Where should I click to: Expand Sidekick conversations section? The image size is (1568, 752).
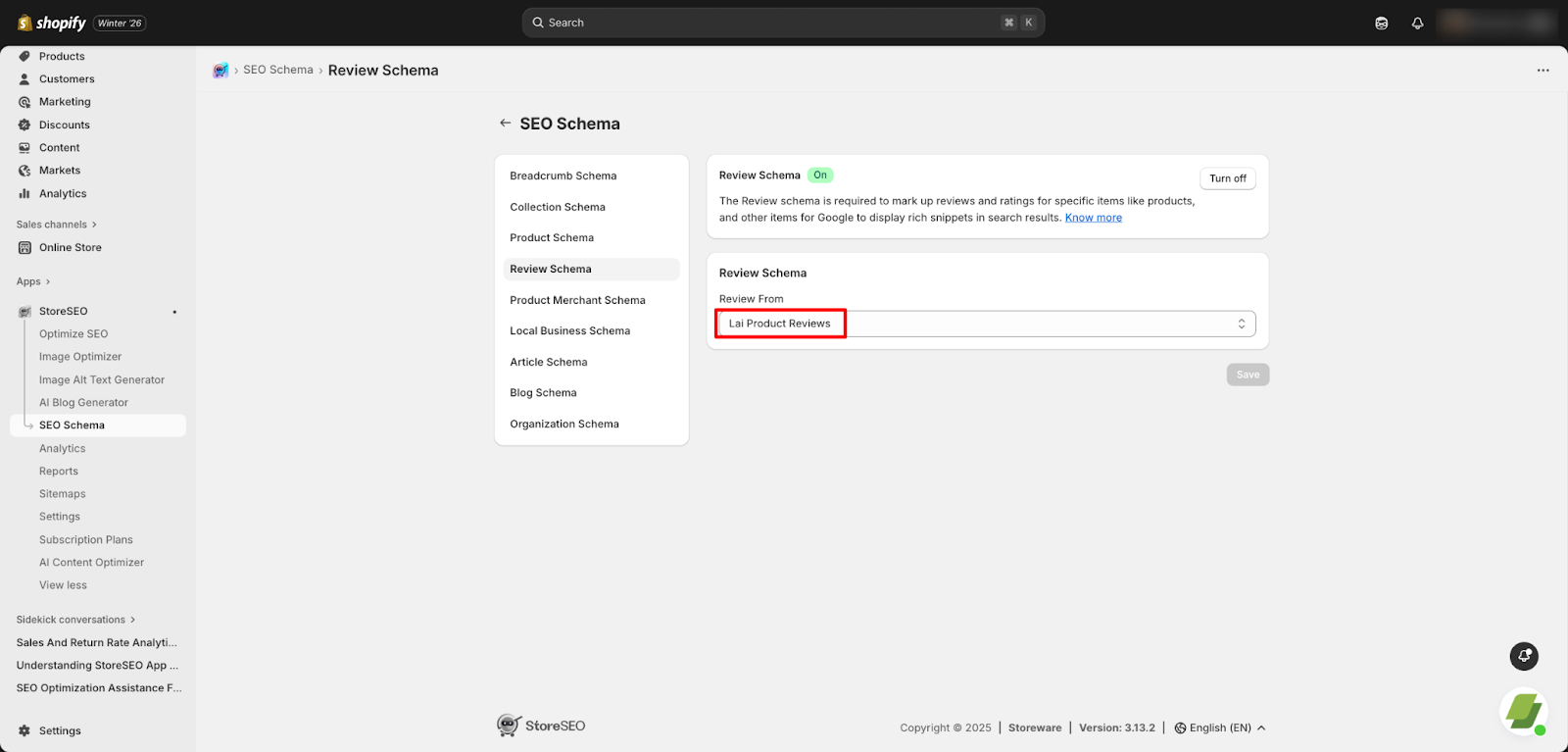75,620
